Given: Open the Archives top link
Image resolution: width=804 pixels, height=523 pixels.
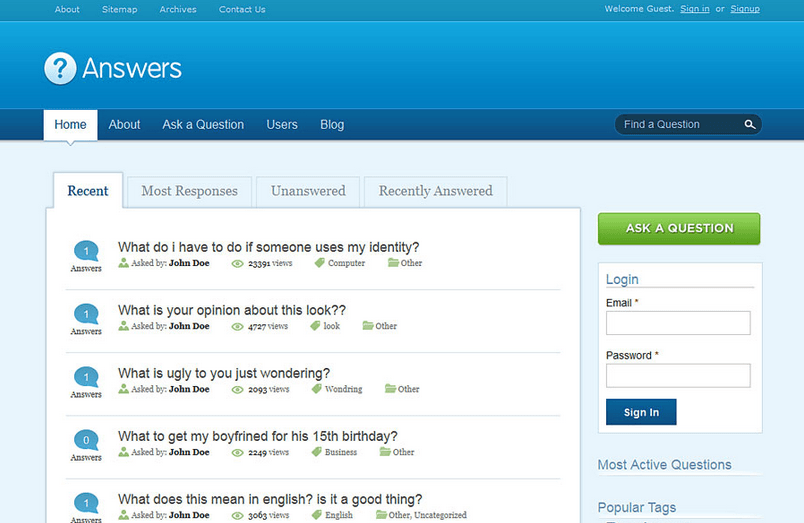Looking at the screenshot, I should tap(178, 9).
